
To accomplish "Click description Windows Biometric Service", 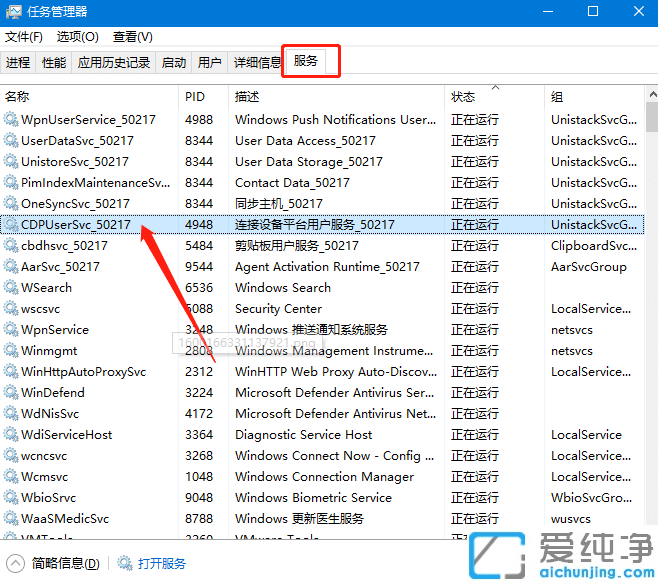I will click(x=313, y=498).
